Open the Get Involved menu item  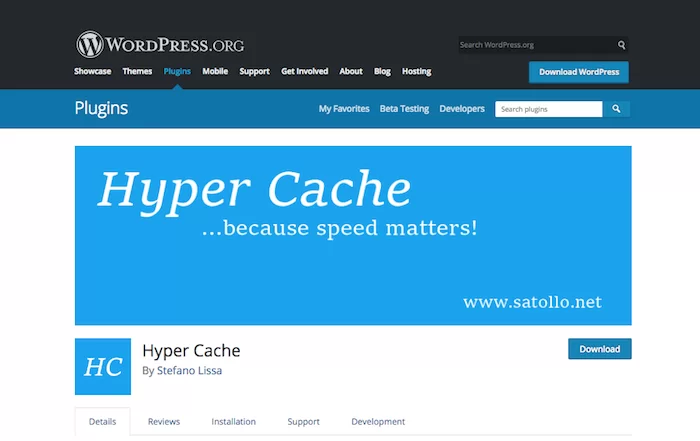[x=305, y=72]
